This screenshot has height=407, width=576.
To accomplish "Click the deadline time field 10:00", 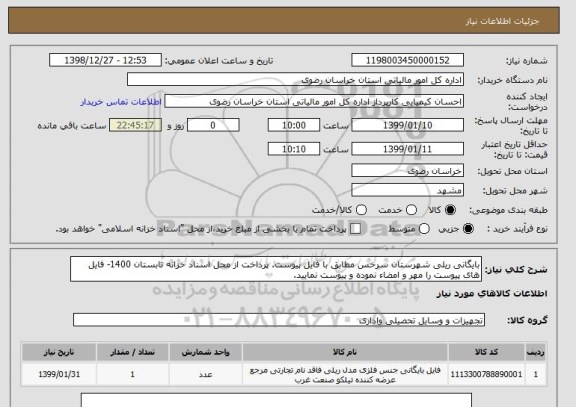I will (x=294, y=125).
